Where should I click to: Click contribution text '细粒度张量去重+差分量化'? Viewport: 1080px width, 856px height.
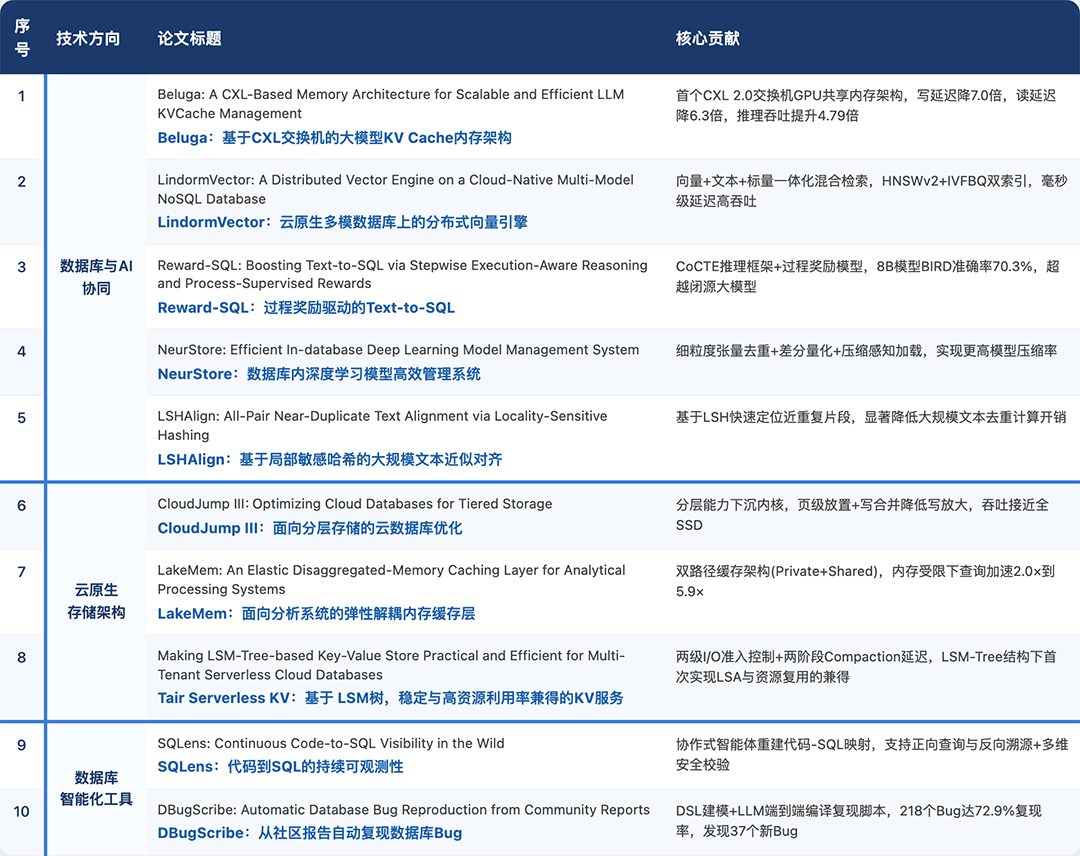[x=866, y=351]
